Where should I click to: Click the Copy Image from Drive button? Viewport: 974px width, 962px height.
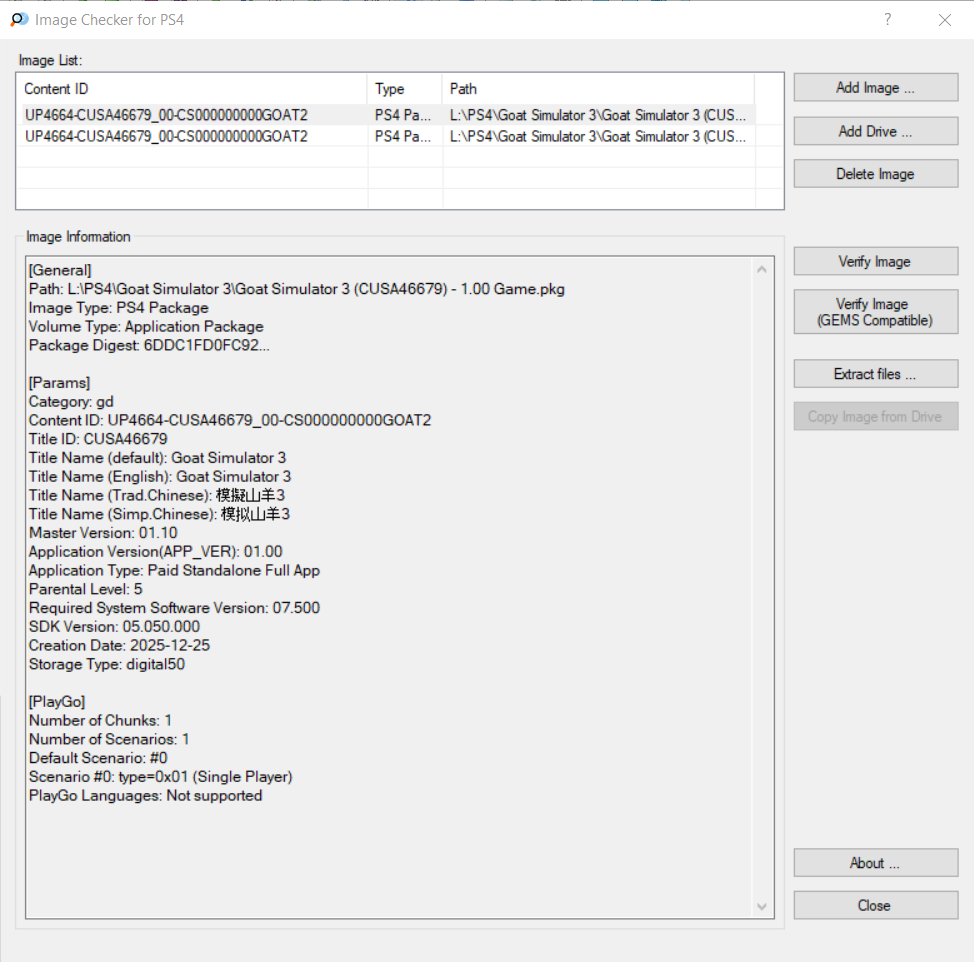coord(875,417)
